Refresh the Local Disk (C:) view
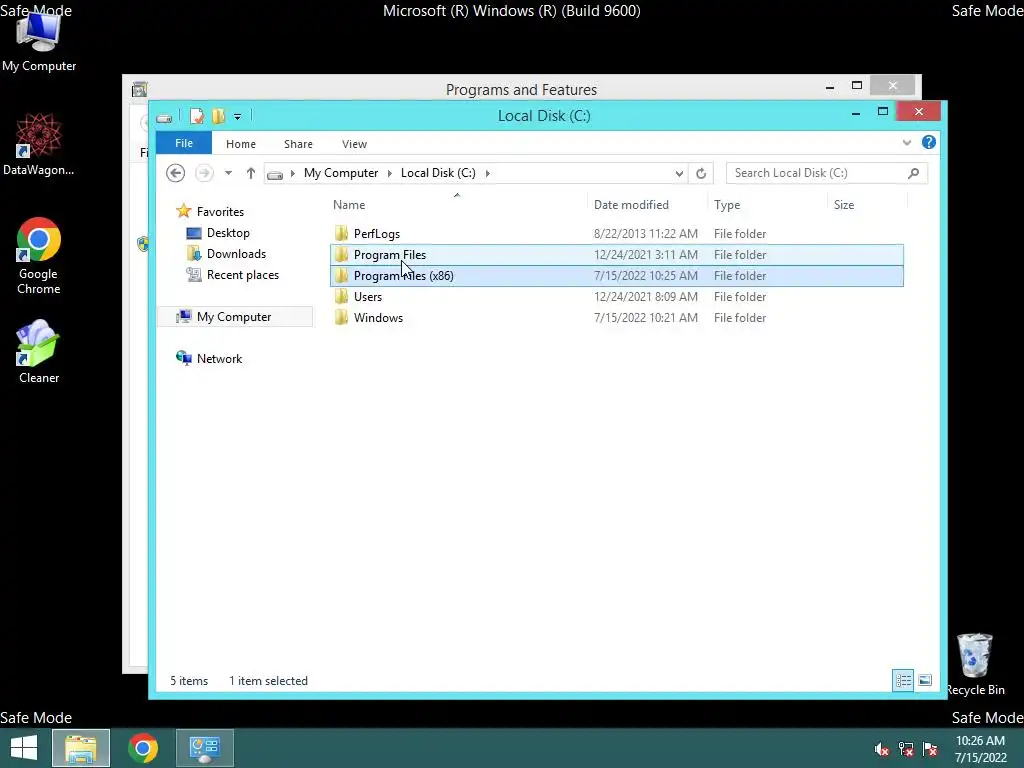This screenshot has width=1024, height=768. tap(701, 173)
